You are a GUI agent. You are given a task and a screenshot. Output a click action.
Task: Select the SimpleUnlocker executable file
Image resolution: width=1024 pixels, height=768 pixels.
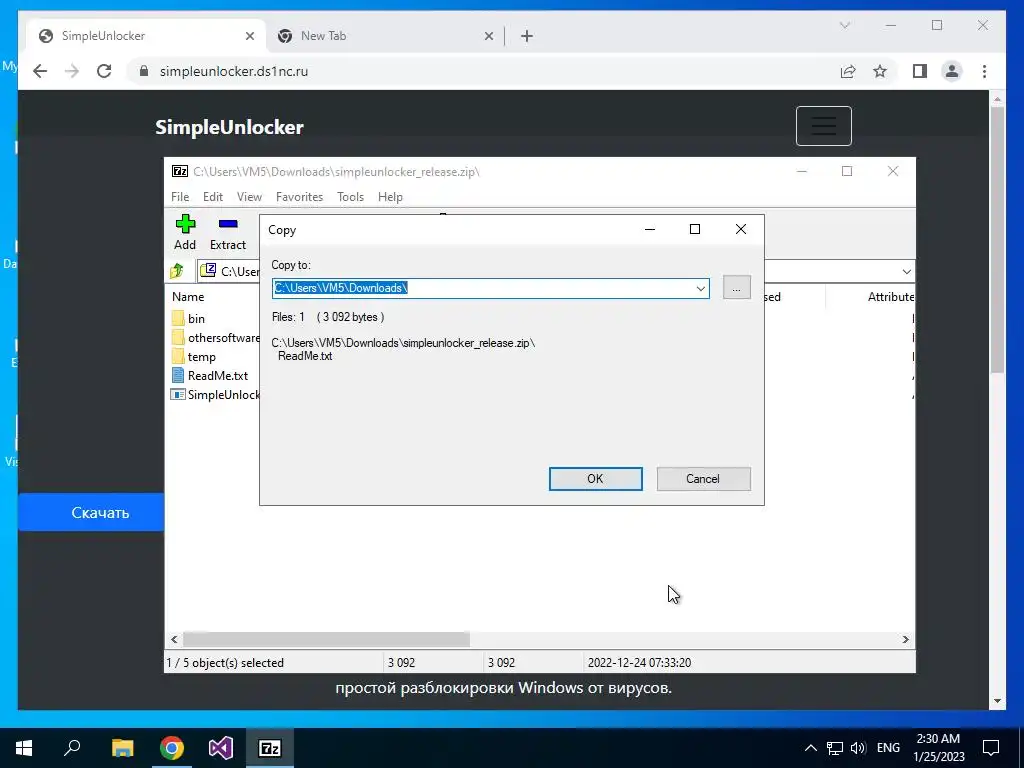[x=216, y=394]
